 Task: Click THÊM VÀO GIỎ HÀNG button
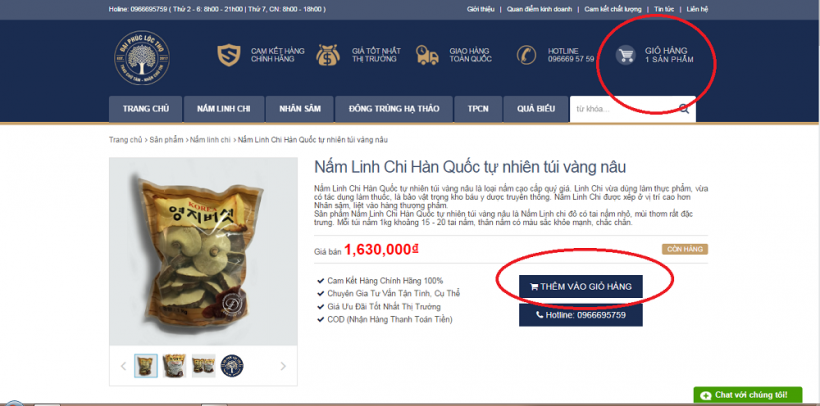point(580,287)
